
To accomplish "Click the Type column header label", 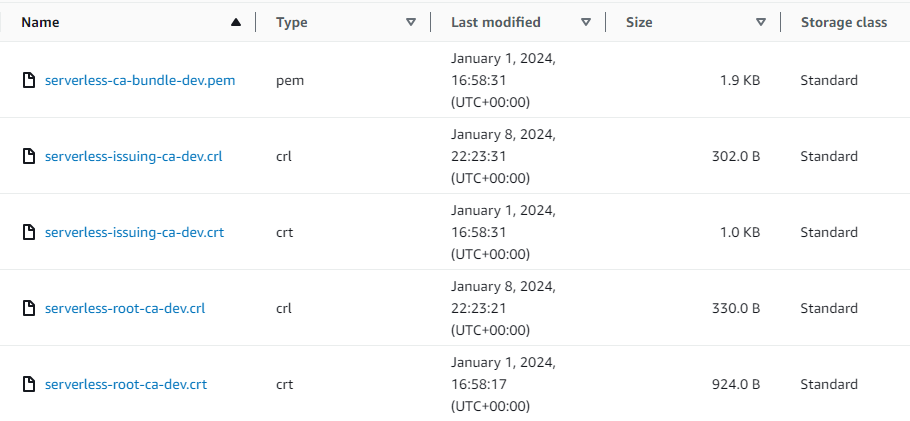I will 291,22.
